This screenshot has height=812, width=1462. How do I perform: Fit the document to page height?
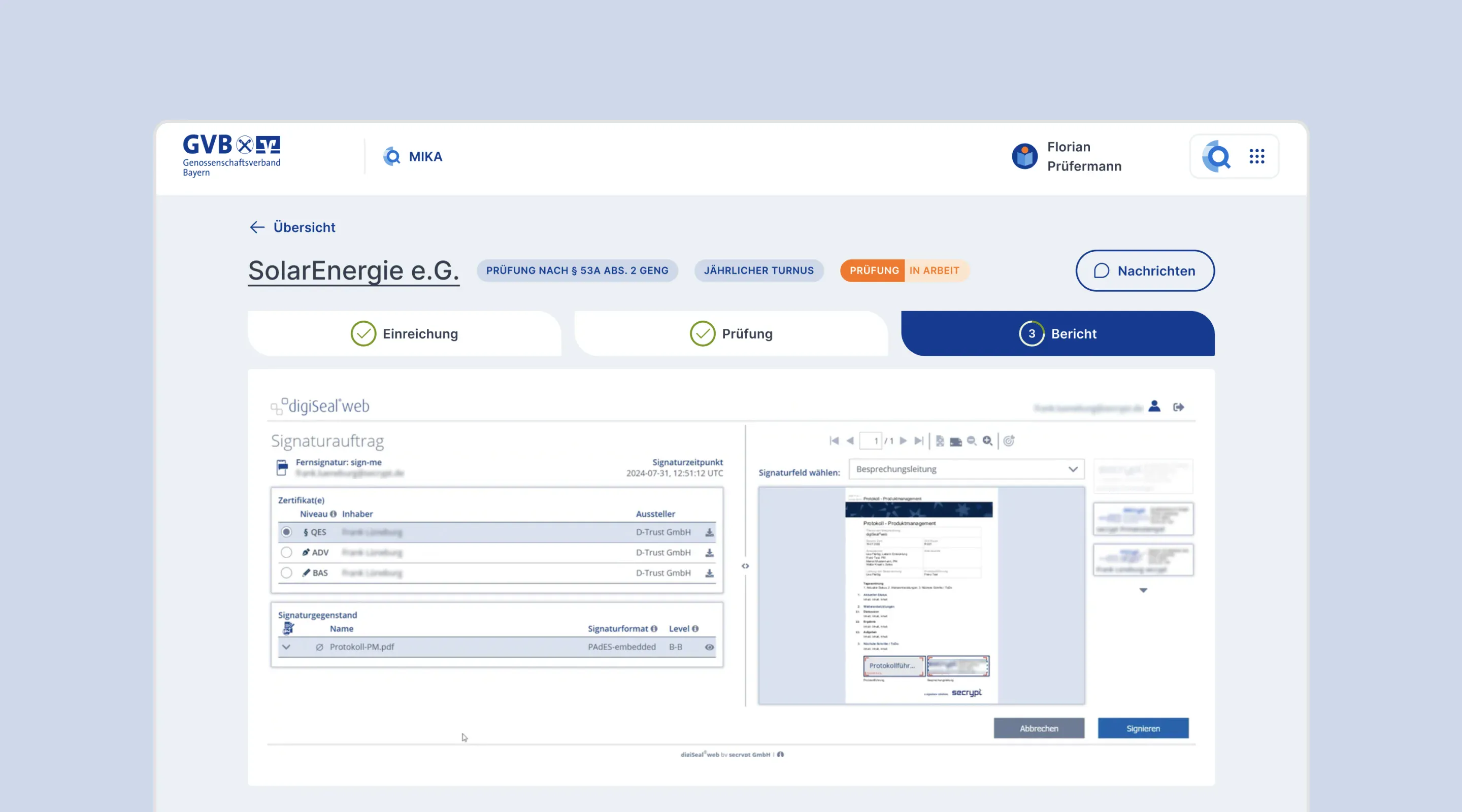point(940,441)
